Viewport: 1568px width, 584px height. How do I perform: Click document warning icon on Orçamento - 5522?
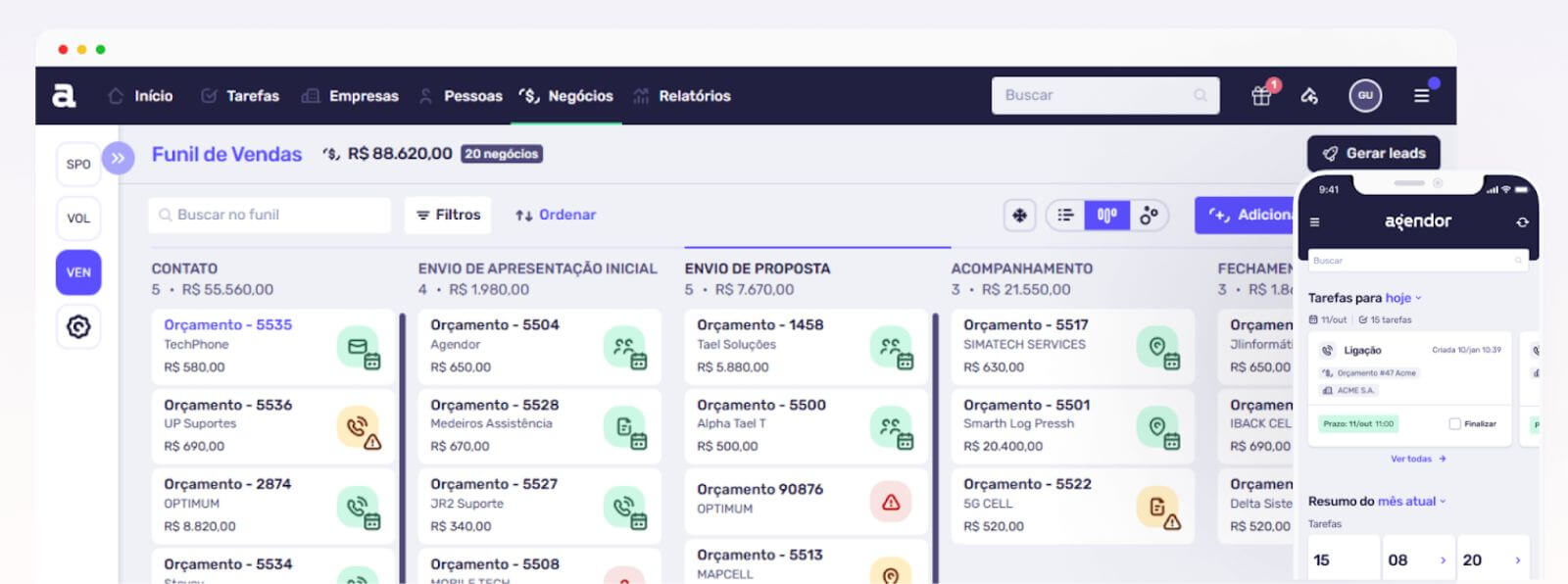(1158, 508)
